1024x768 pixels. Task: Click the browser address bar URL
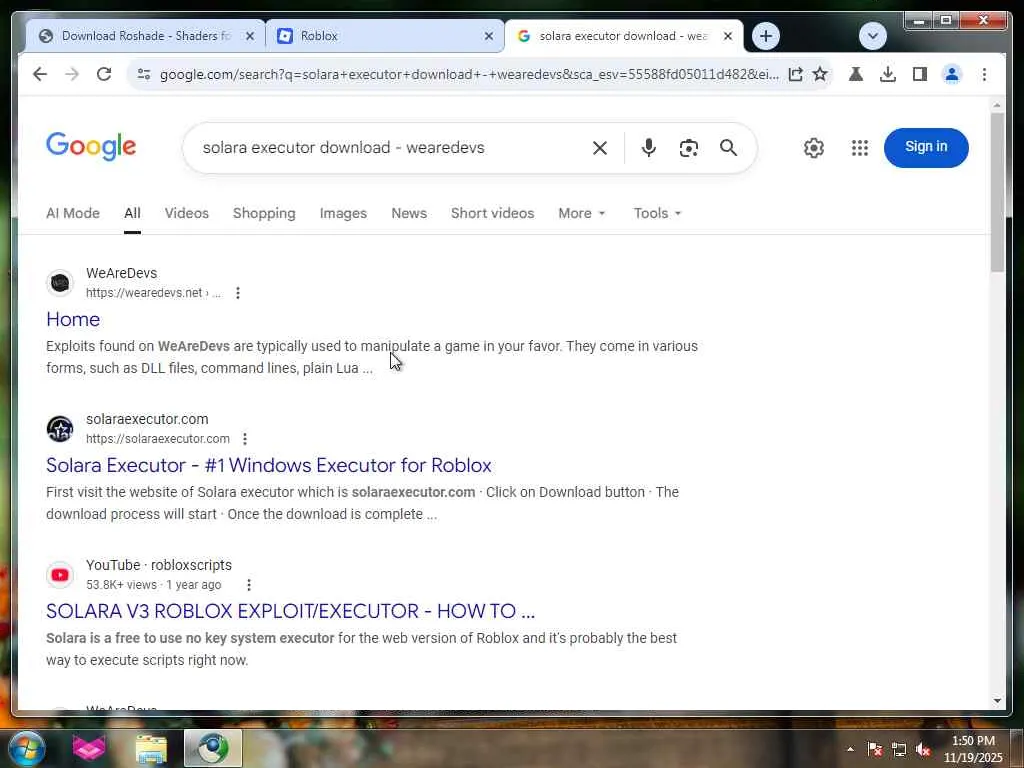pos(469,74)
